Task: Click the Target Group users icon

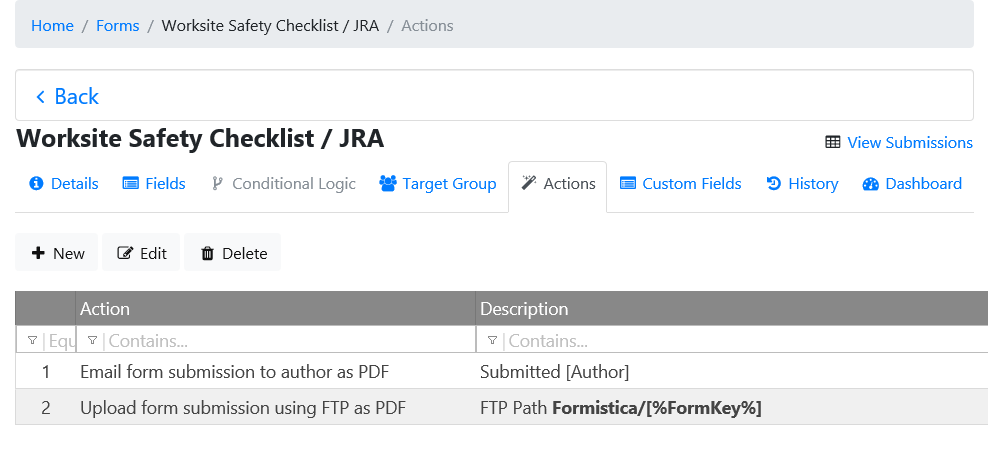Action: [388, 184]
